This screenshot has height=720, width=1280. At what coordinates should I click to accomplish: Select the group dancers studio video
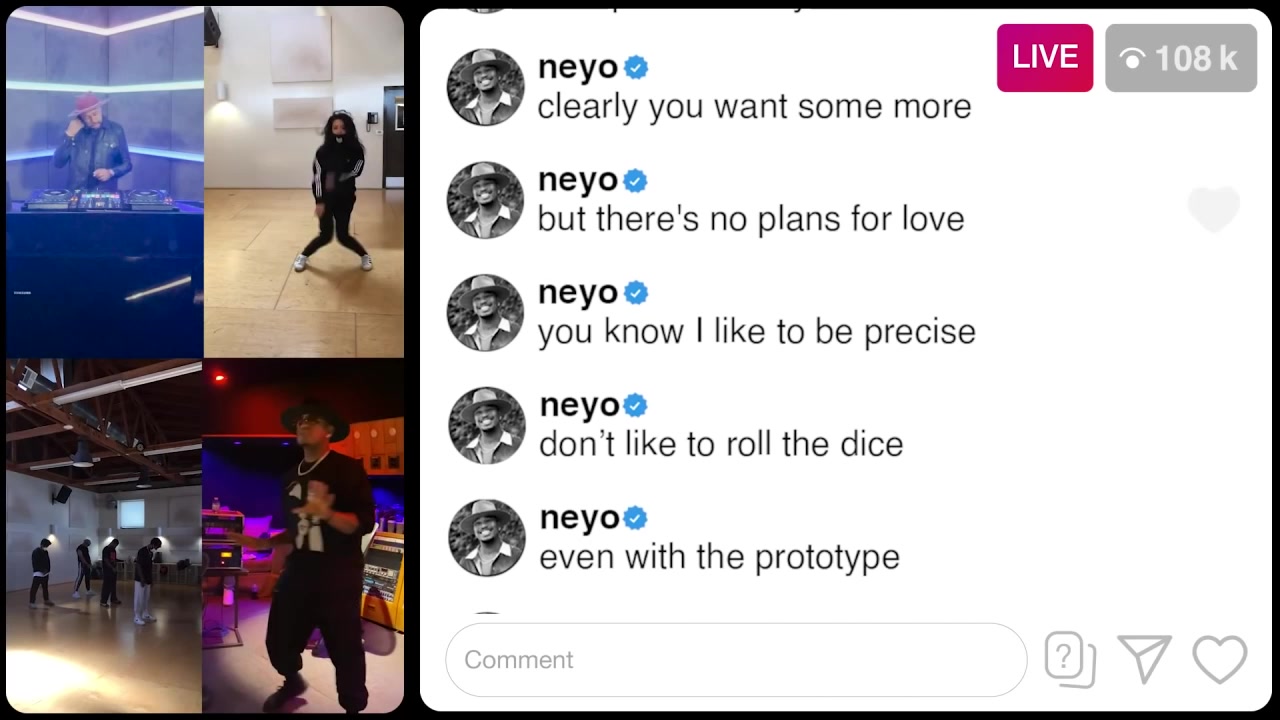pyautogui.click(x=104, y=536)
